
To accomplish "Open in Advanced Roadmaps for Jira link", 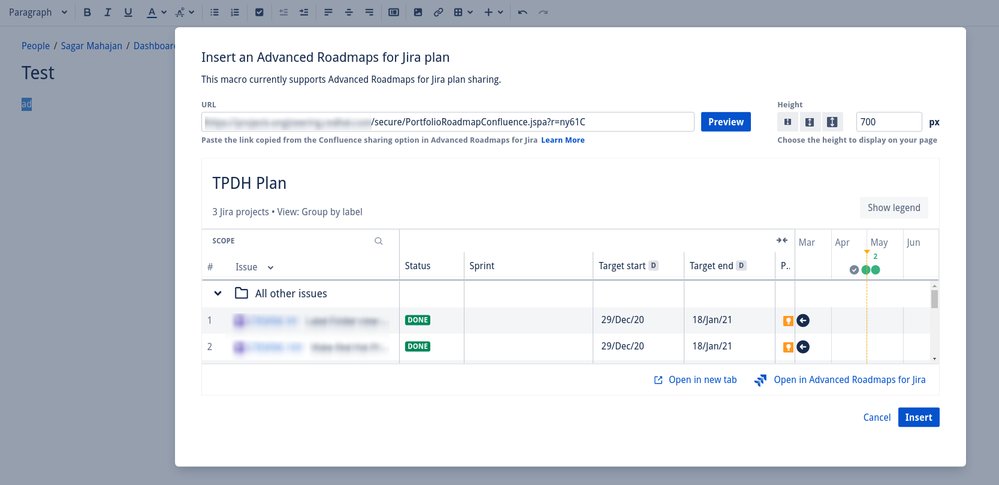I will pyautogui.click(x=840, y=380).
